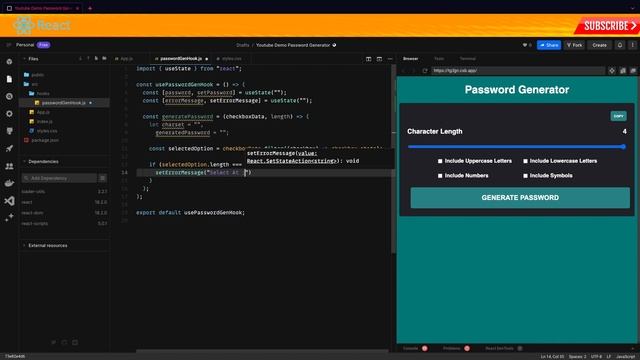Select the Browser preview tab
640x360 pixels.
click(x=411, y=59)
